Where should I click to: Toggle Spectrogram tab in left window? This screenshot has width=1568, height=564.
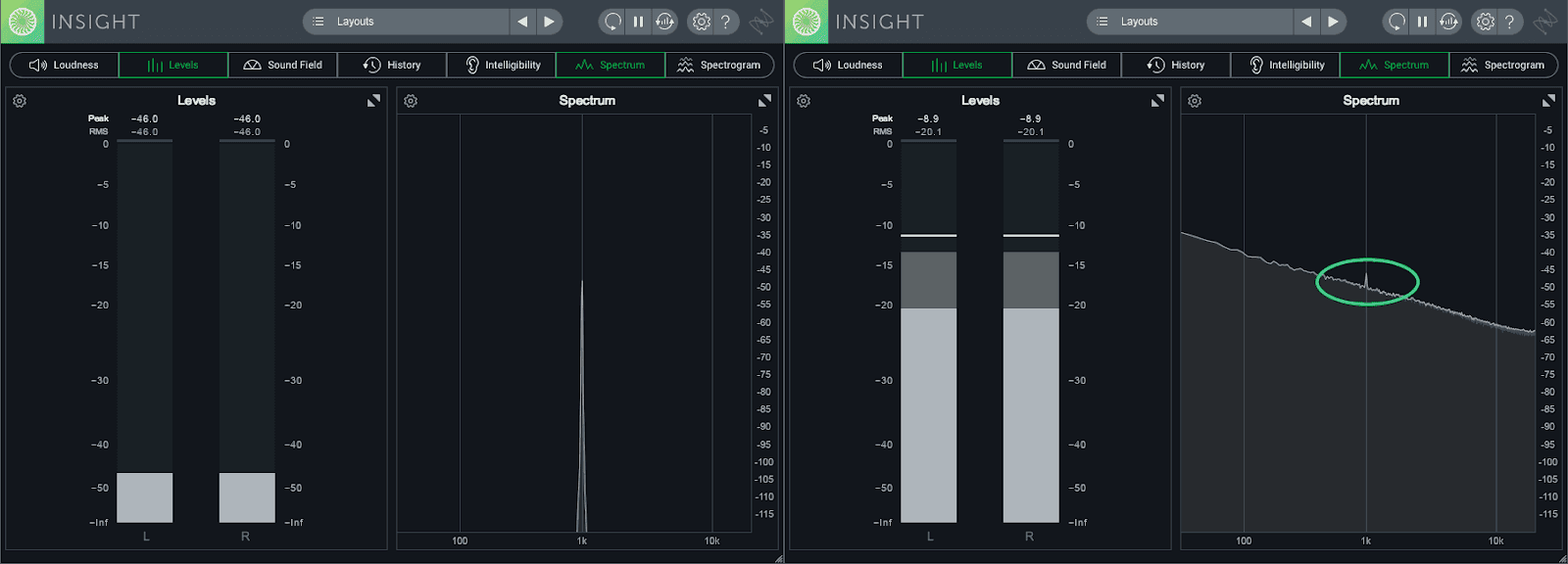click(719, 65)
